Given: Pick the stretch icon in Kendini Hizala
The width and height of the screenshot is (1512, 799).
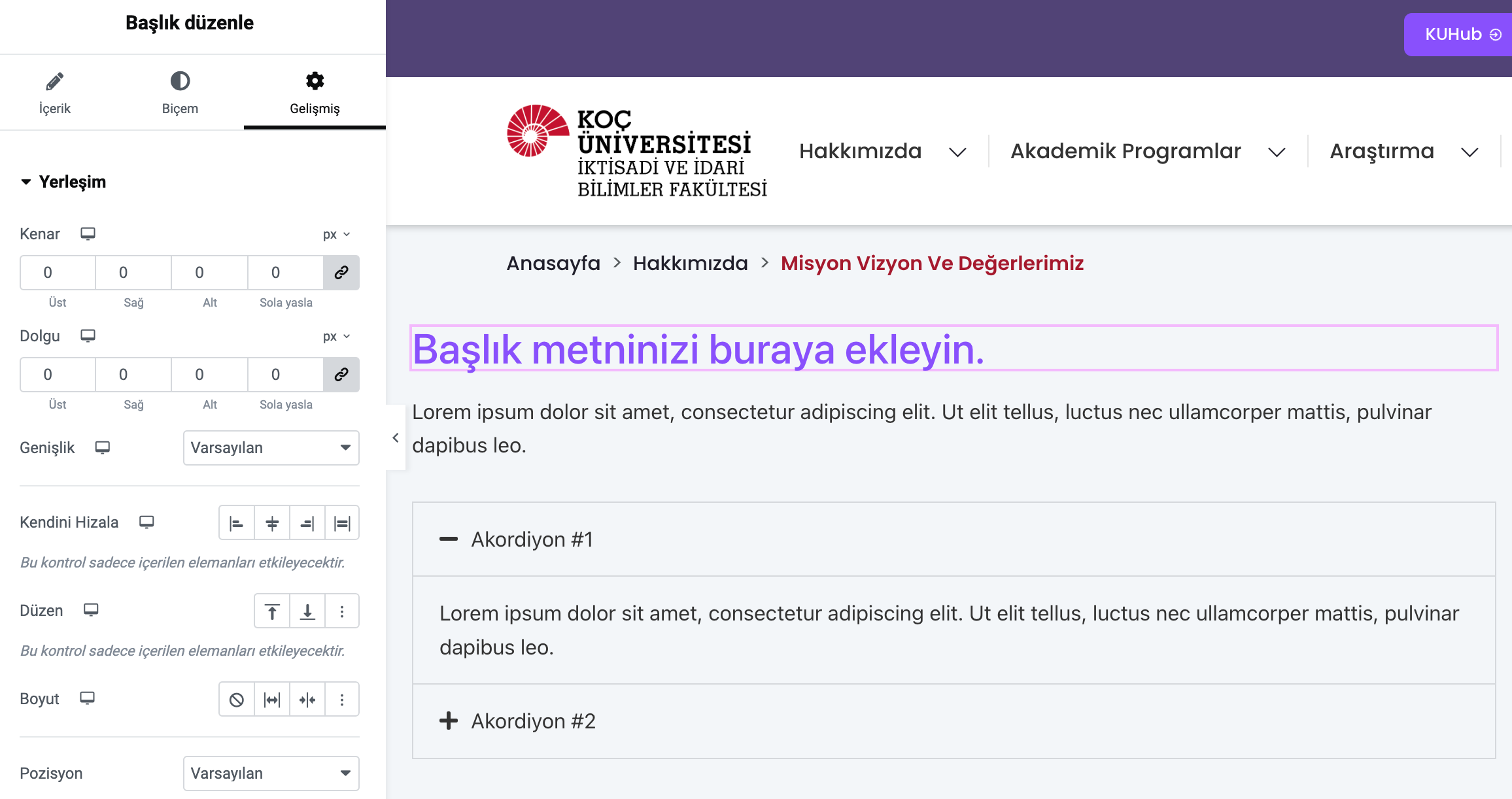Looking at the screenshot, I should [342, 523].
